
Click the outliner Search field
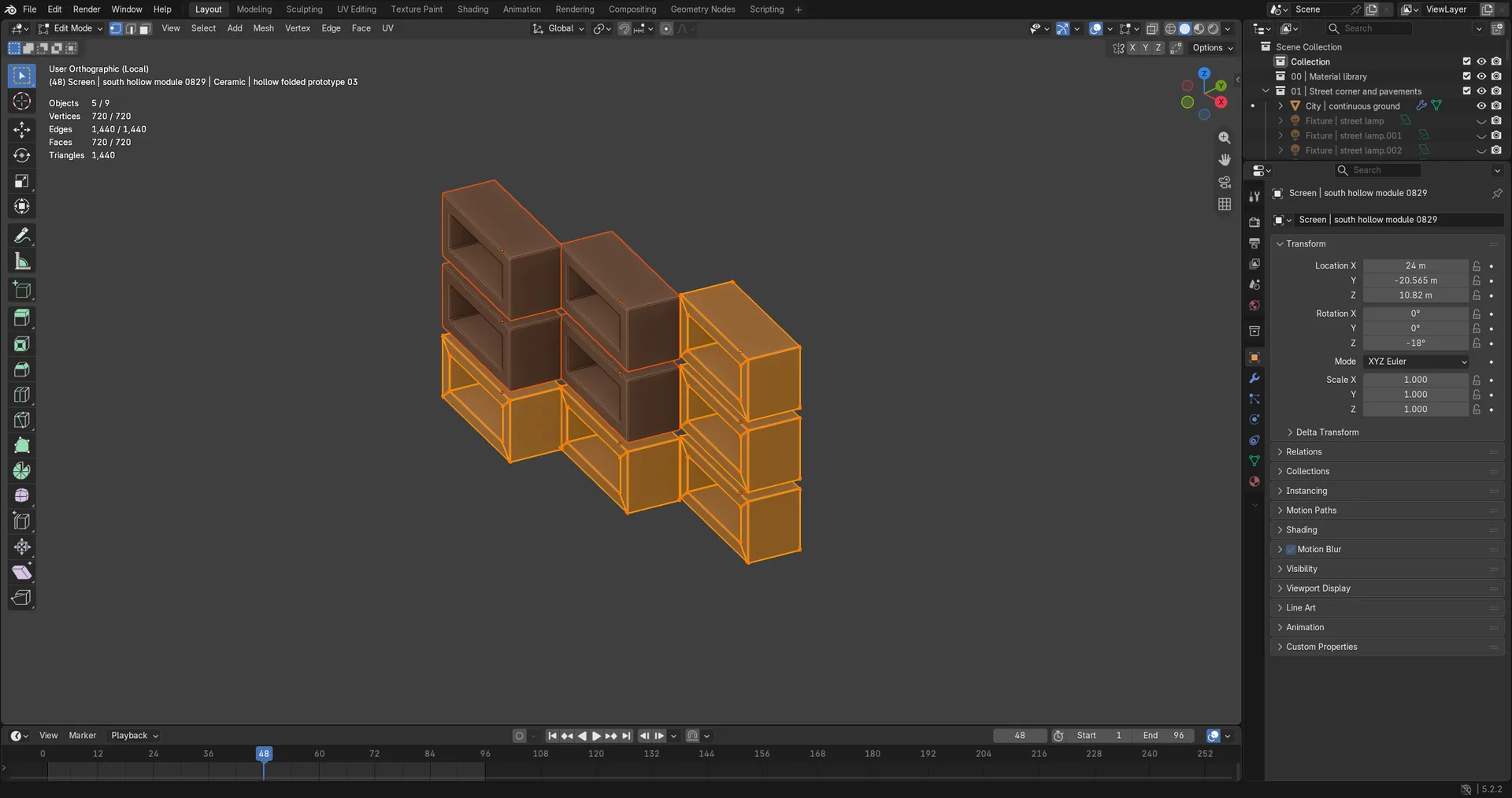[x=1369, y=28]
